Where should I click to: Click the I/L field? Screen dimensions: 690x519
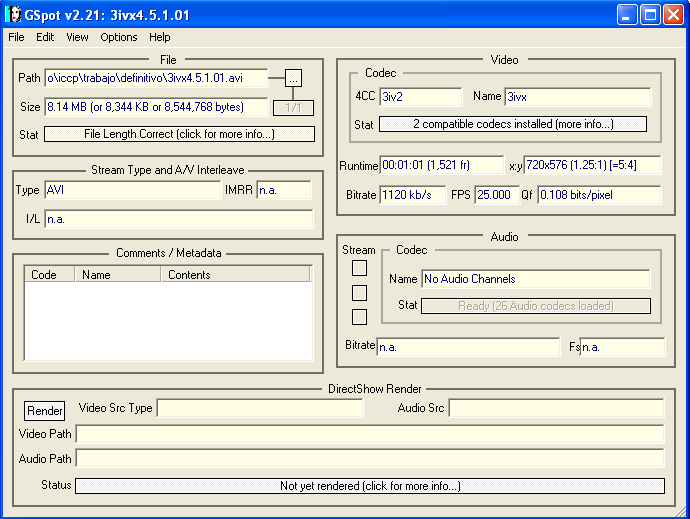179,219
